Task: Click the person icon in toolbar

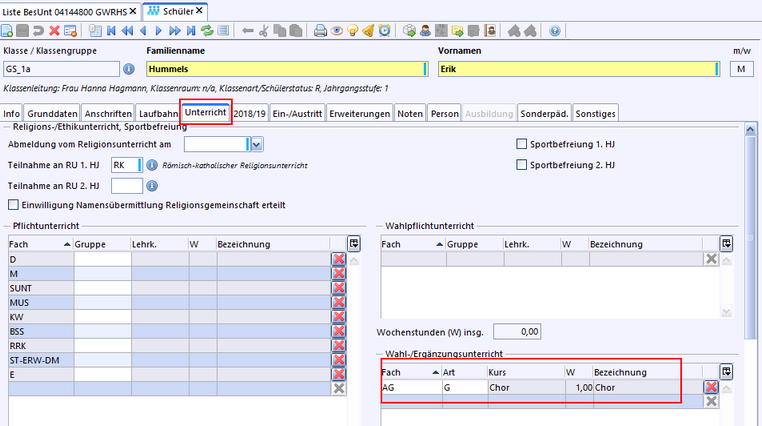Action: 425,31
